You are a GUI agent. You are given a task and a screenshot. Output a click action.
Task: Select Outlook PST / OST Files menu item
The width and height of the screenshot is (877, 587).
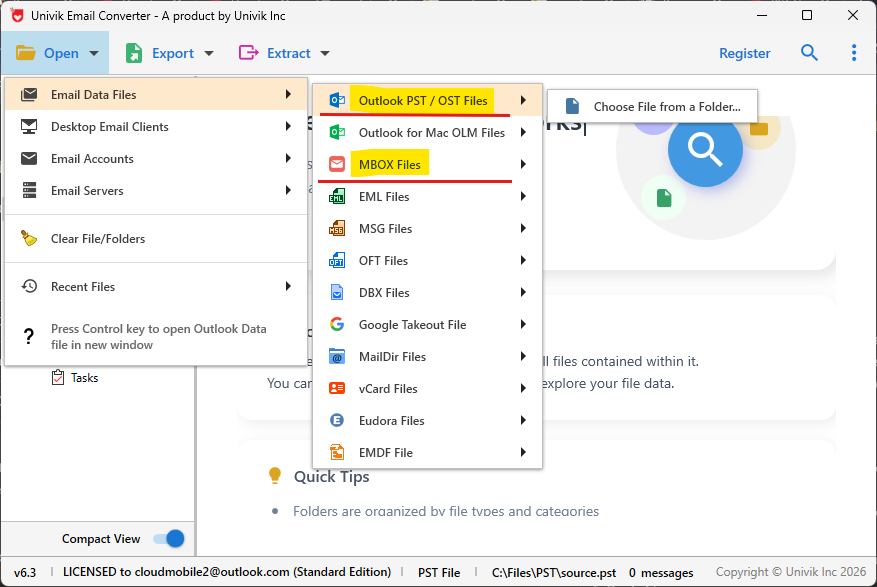coord(428,101)
